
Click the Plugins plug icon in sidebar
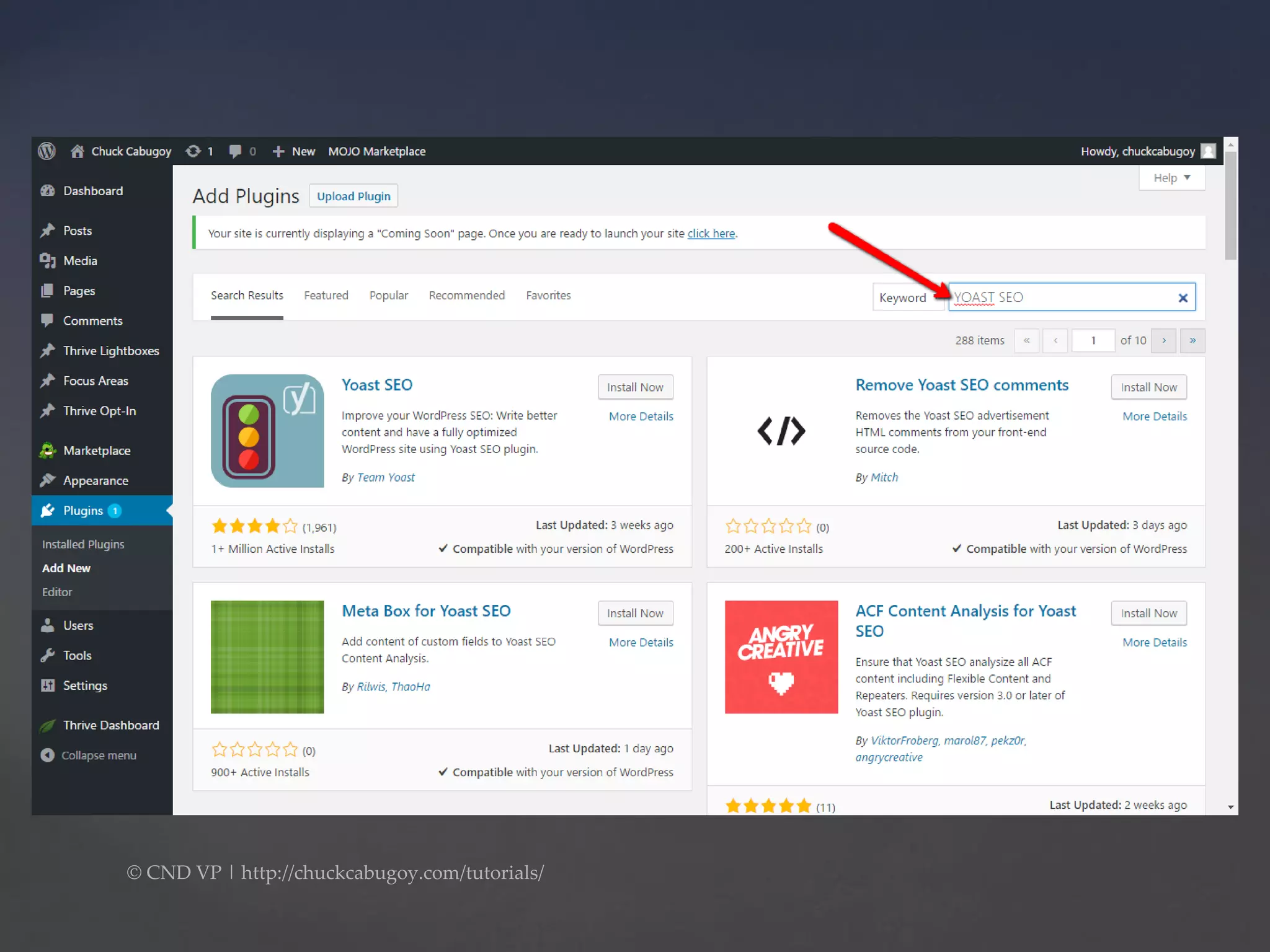tap(48, 511)
